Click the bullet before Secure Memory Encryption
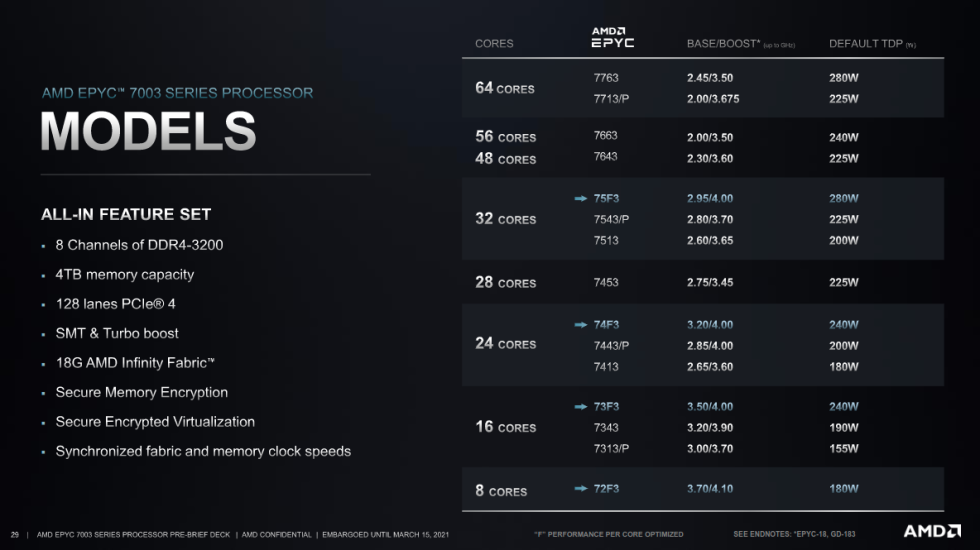This screenshot has height=550, width=980. tap(43, 394)
